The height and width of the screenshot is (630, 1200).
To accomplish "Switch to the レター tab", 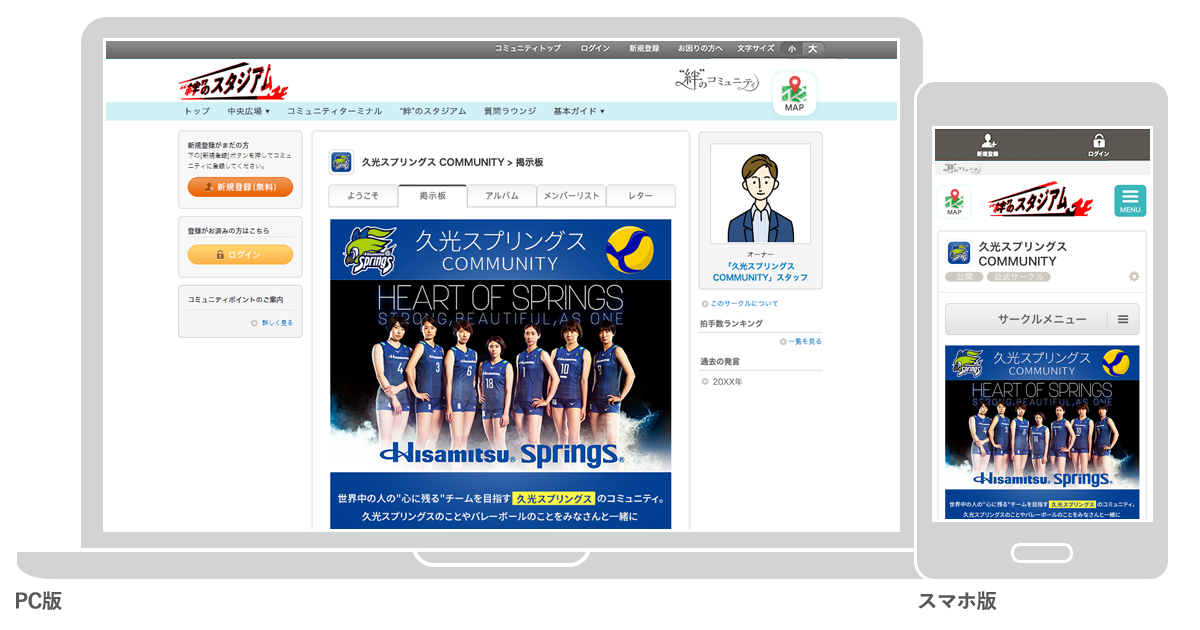I will pyautogui.click(x=641, y=196).
